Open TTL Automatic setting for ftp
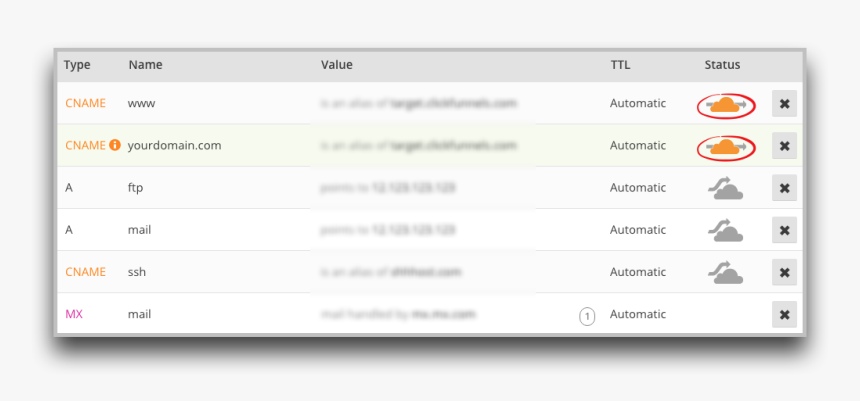The height and width of the screenshot is (401, 860). click(x=637, y=187)
